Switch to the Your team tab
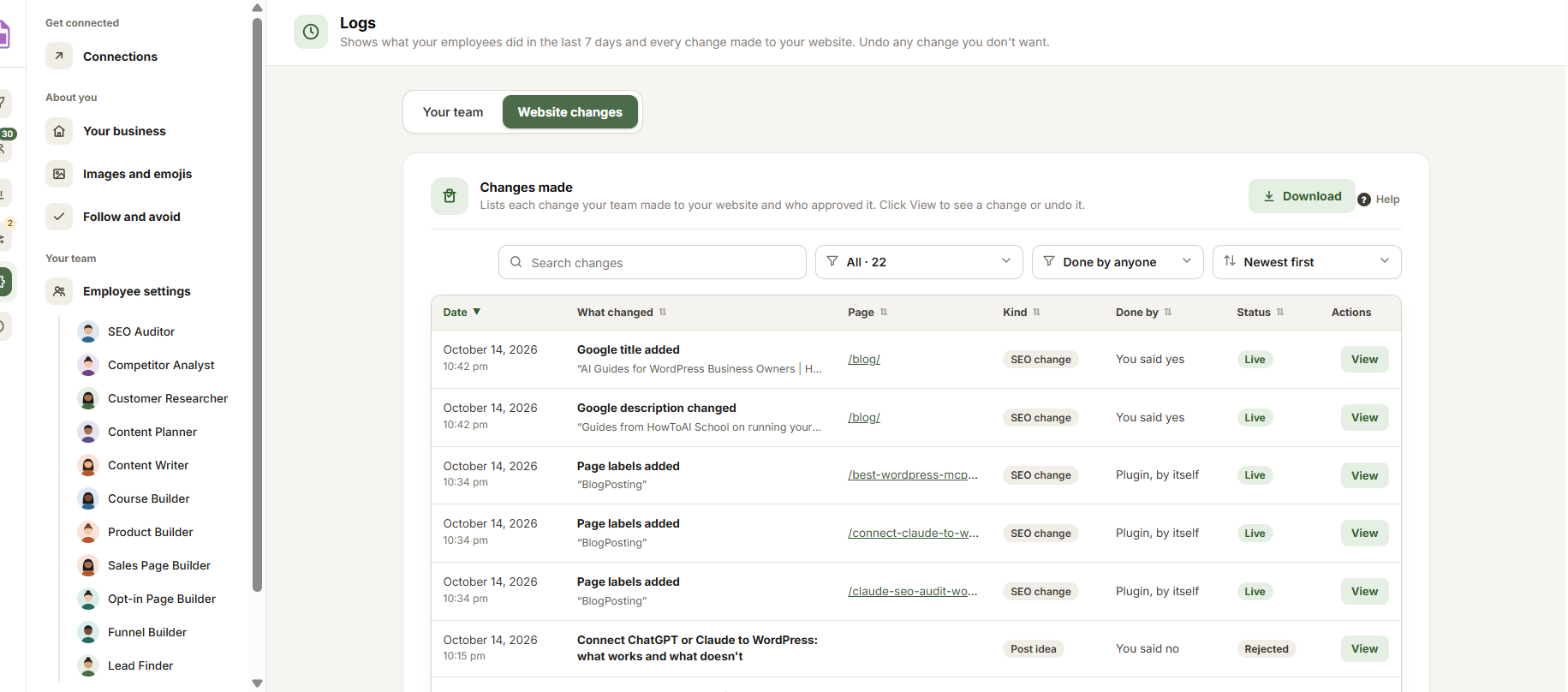 coord(453,112)
